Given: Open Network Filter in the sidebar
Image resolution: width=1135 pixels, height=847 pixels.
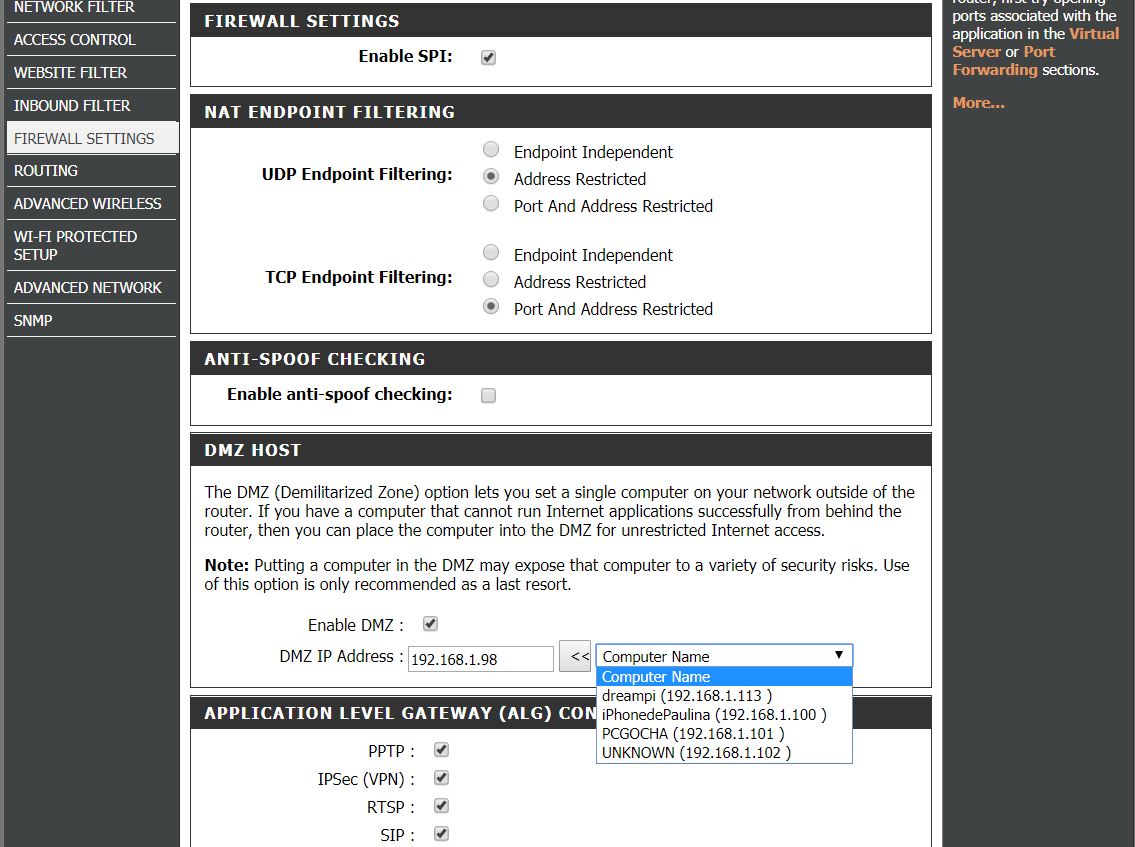Looking at the screenshot, I should [74, 7].
